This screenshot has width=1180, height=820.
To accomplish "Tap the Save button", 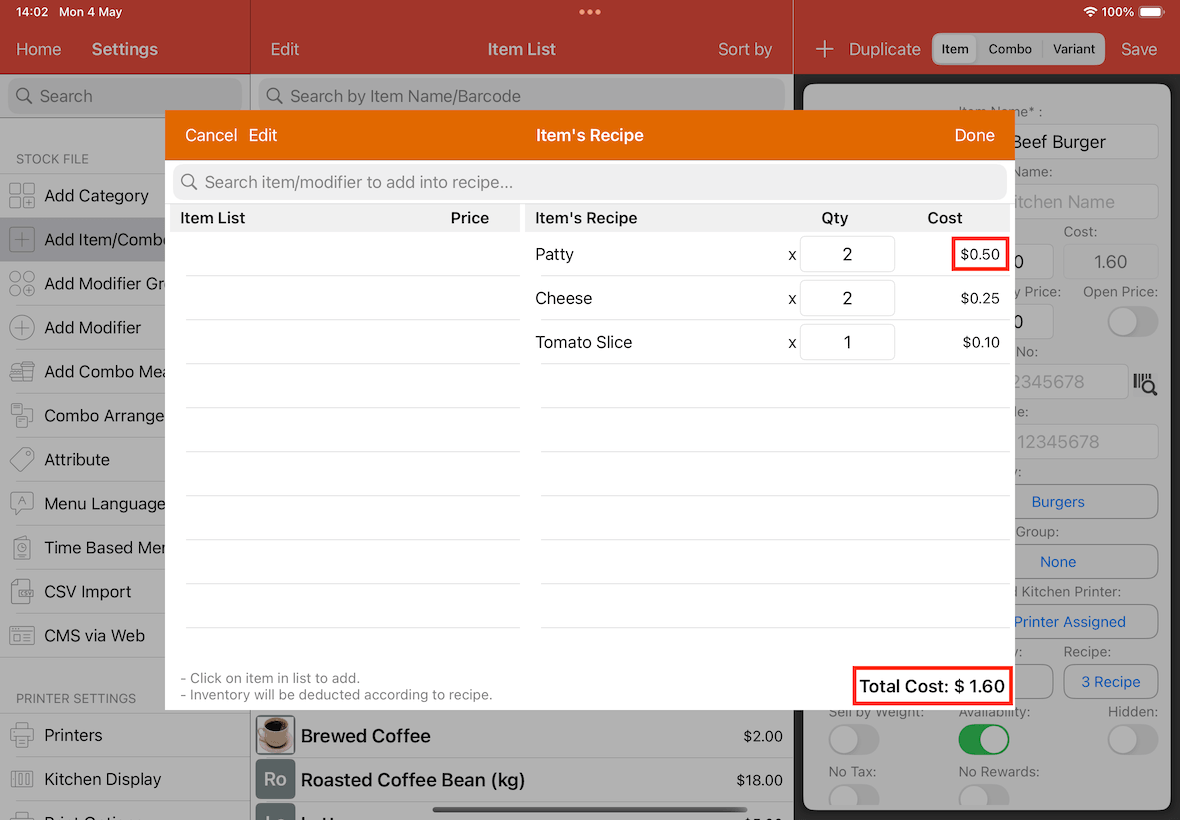I will (x=1139, y=49).
